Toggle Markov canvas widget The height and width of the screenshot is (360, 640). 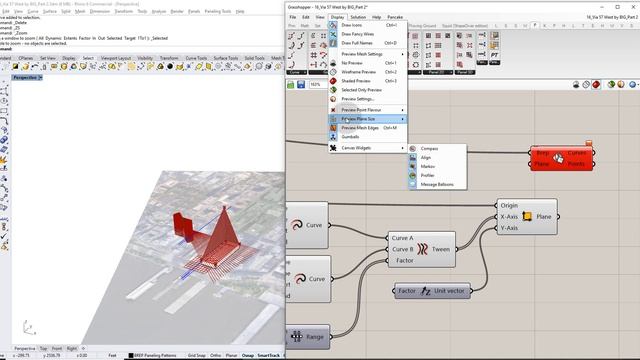point(438,167)
